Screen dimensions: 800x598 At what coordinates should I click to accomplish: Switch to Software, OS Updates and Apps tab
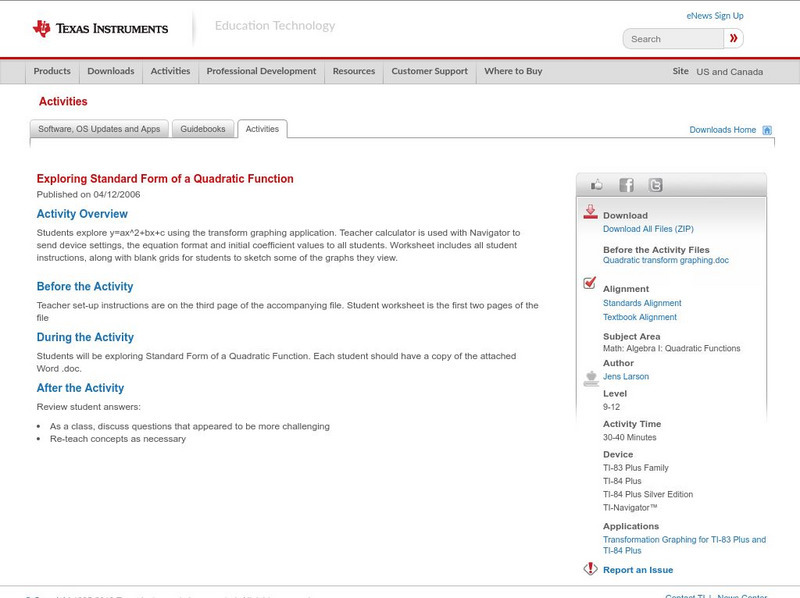click(99, 129)
